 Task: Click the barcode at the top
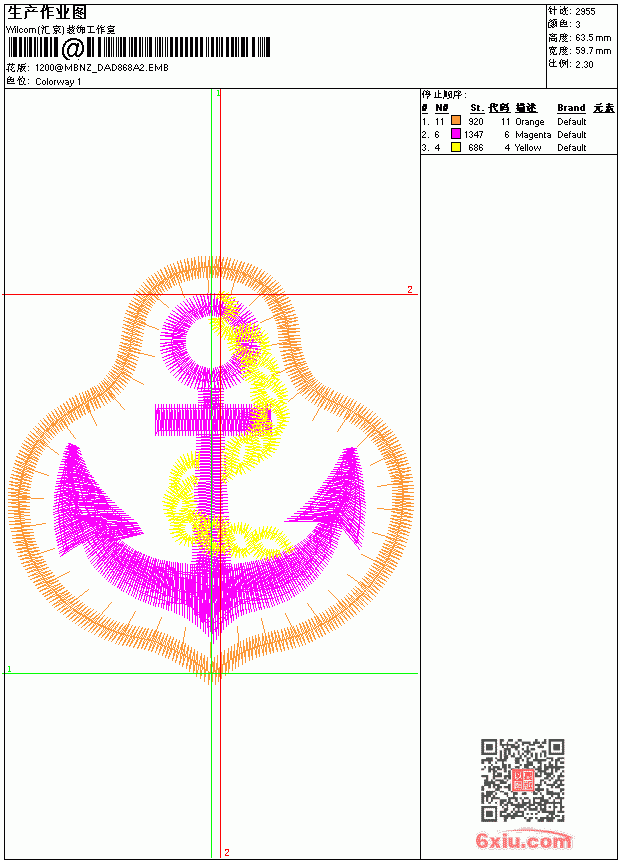tap(138, 47)
